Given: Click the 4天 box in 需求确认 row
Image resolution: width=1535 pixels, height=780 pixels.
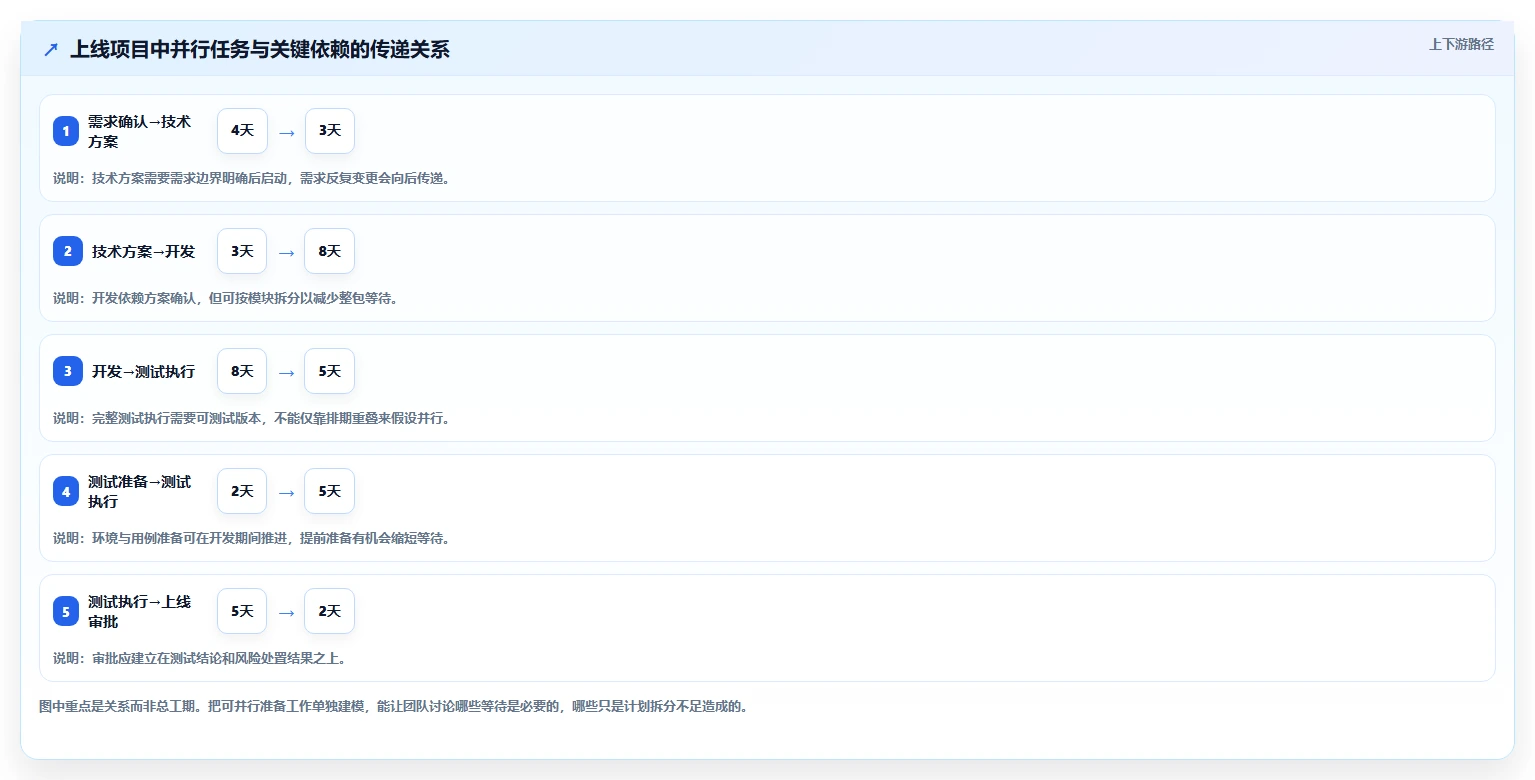Looking at the screenshot, I should 242,131.
